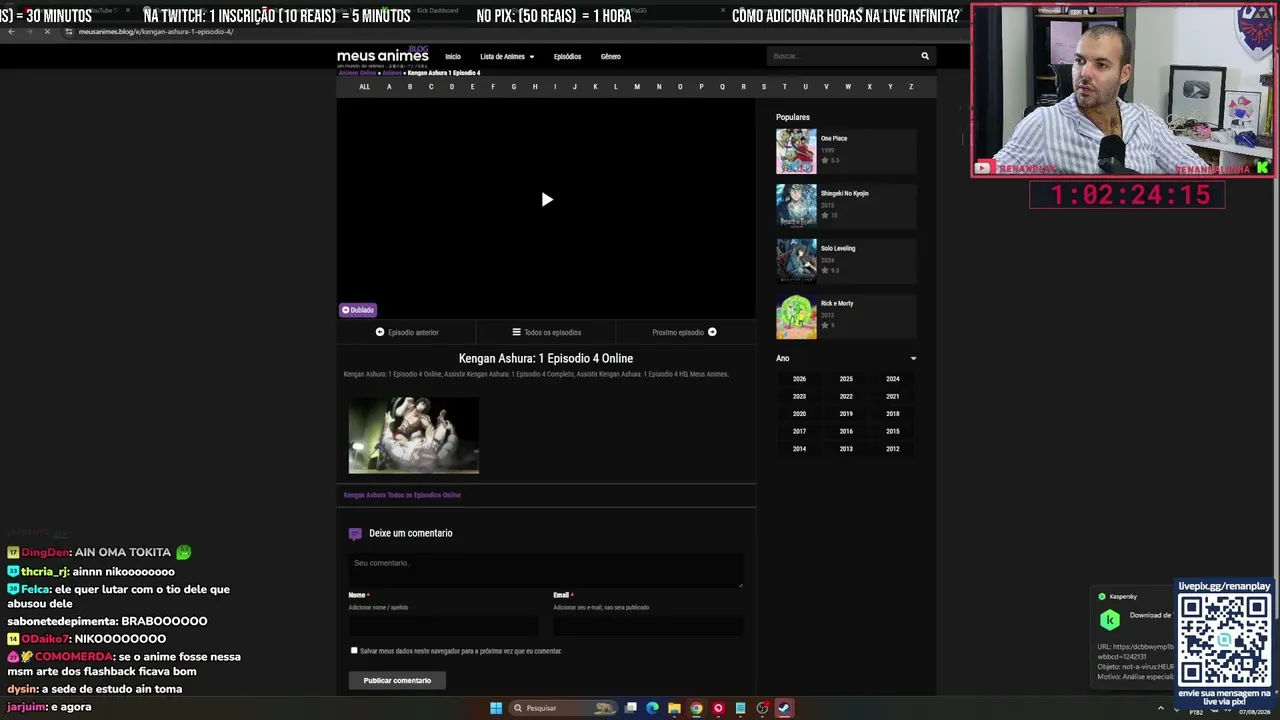This screenshot has height=720, width=1280.
Task: Open the Windows Start menu
Action: coord(496,708)
